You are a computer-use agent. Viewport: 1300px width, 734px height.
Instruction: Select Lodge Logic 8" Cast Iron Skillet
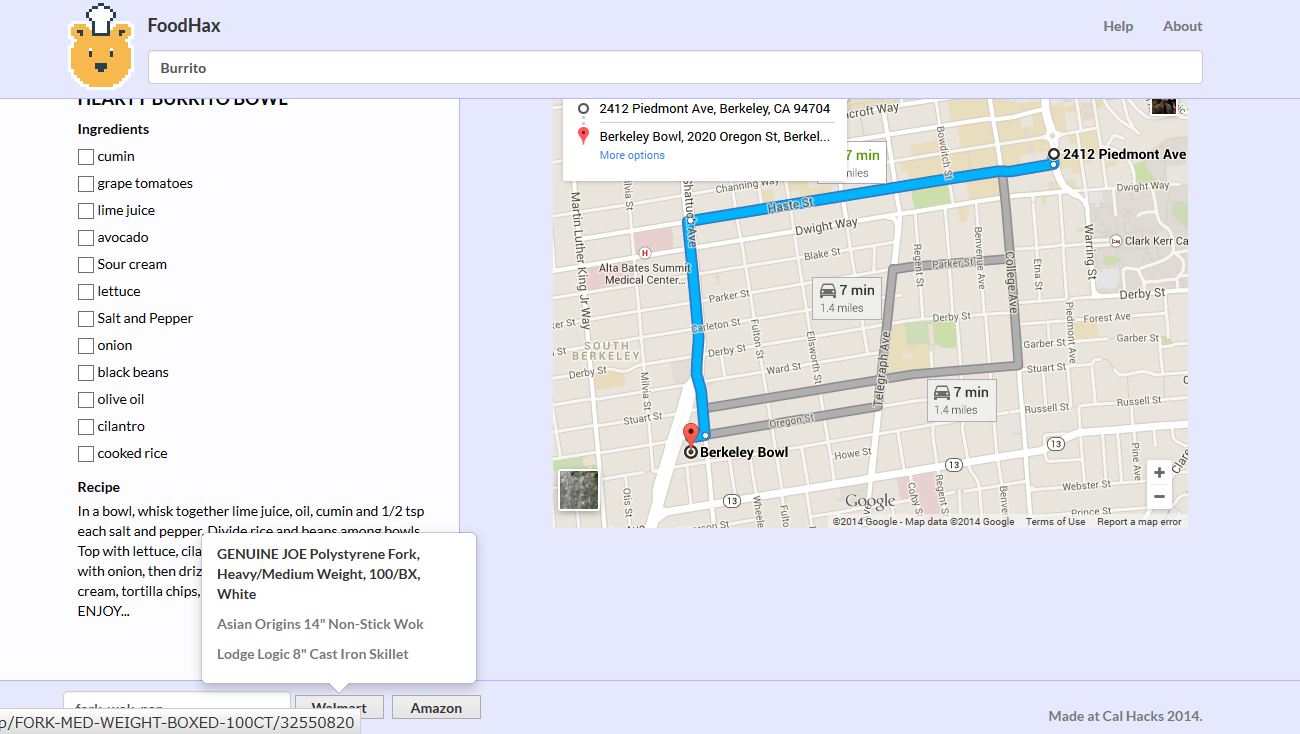pos(313,654)
